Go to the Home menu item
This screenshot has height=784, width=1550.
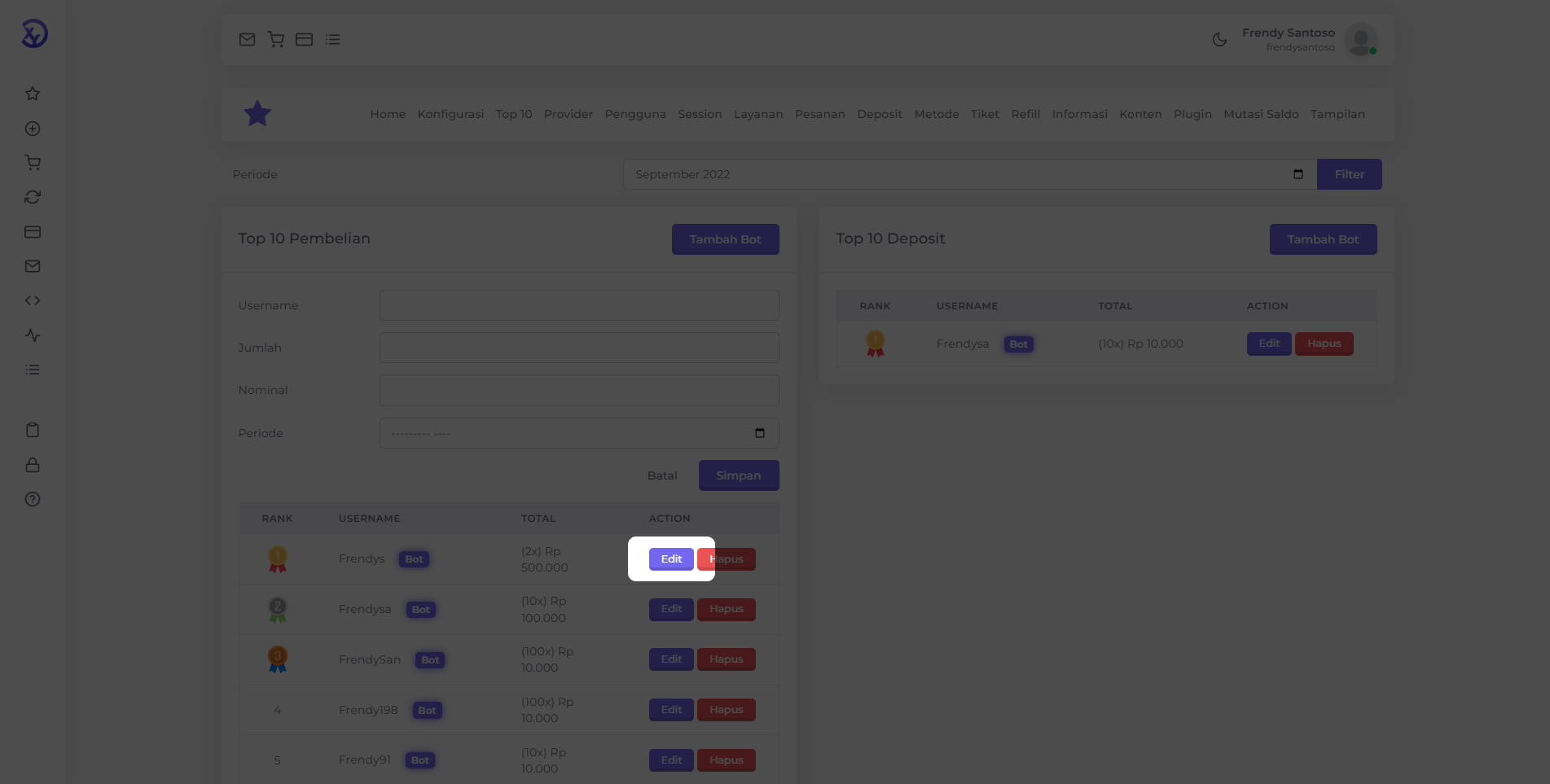coord(388,114)
